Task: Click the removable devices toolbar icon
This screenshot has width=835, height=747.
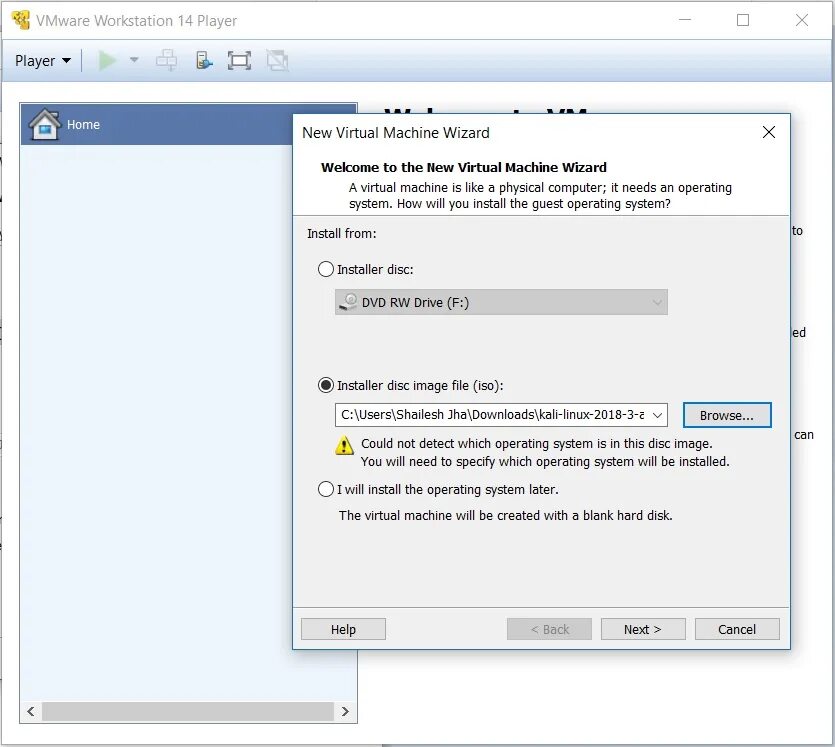Action: [x=203, y=60]
